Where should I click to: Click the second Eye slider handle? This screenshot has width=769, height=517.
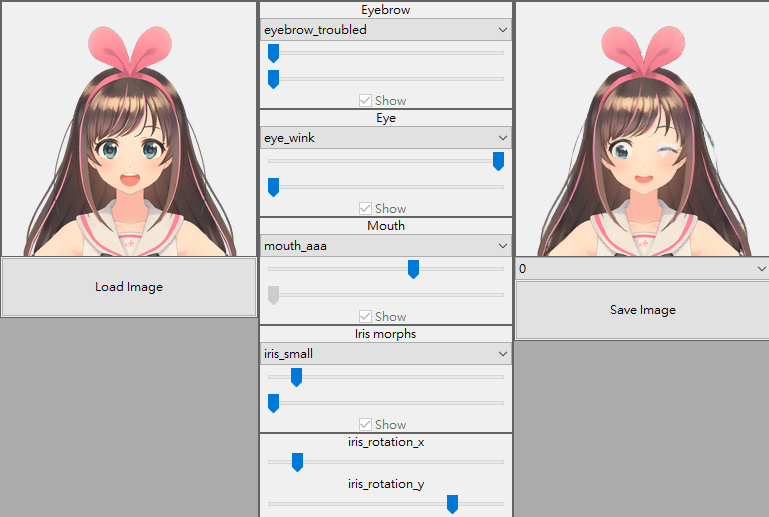274,187
